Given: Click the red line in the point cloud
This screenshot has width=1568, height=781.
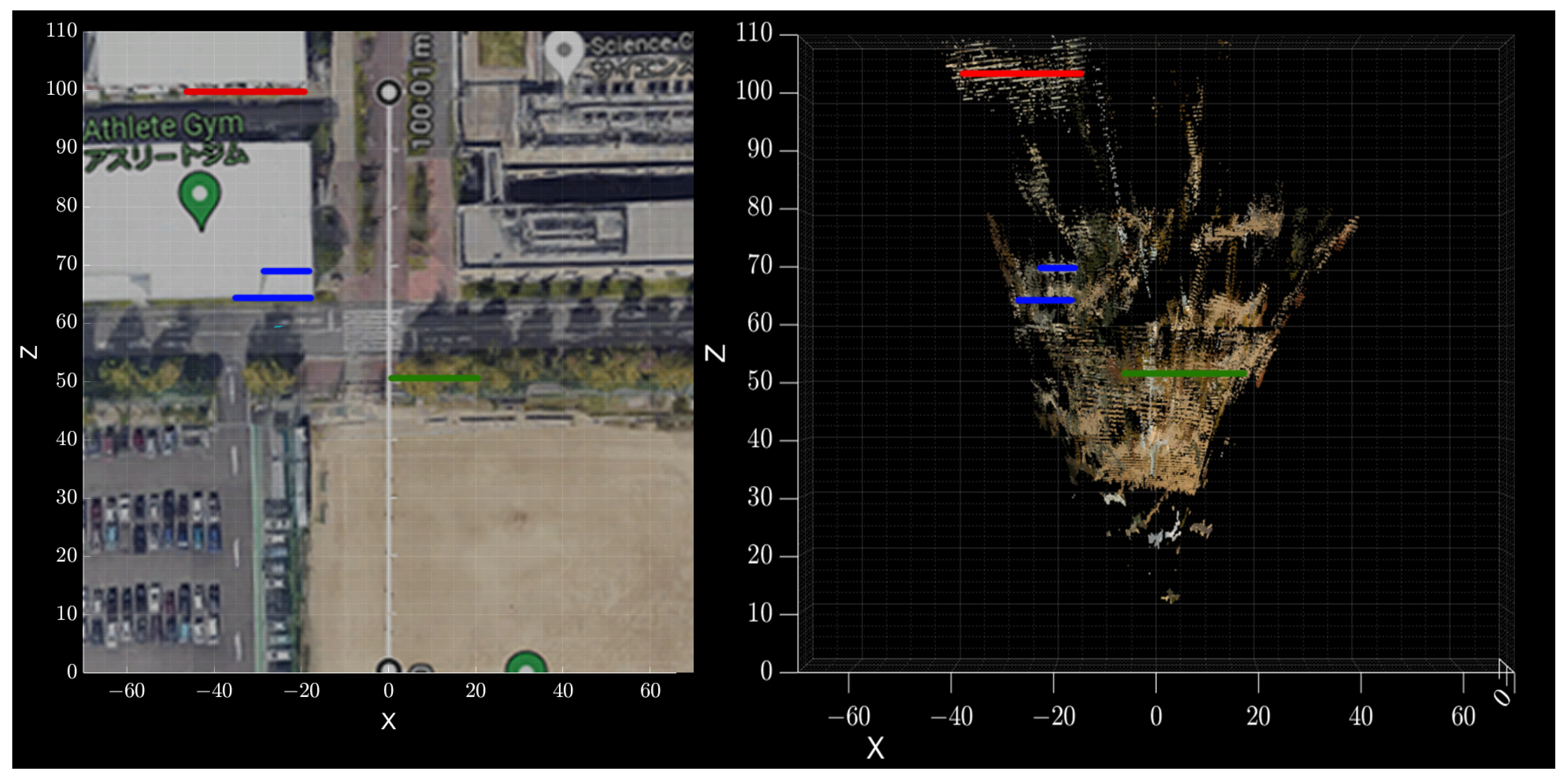Looking at the screenshot, I should 1022,74.
